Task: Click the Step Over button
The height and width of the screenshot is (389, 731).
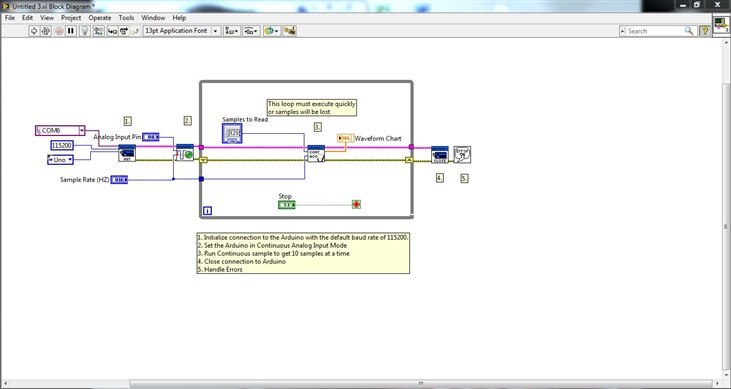Action: 124,31
